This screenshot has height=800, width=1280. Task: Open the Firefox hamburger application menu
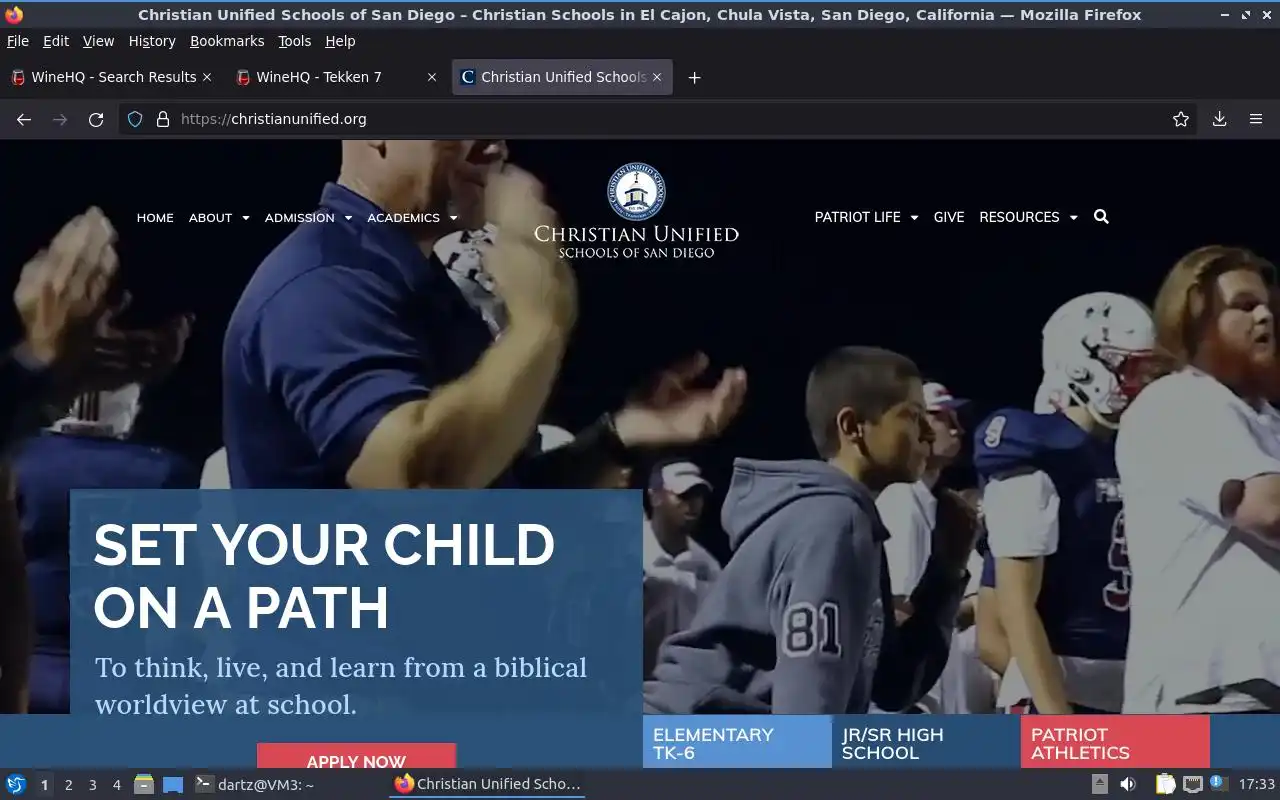pyautogui.click(x=1256, y=119)
